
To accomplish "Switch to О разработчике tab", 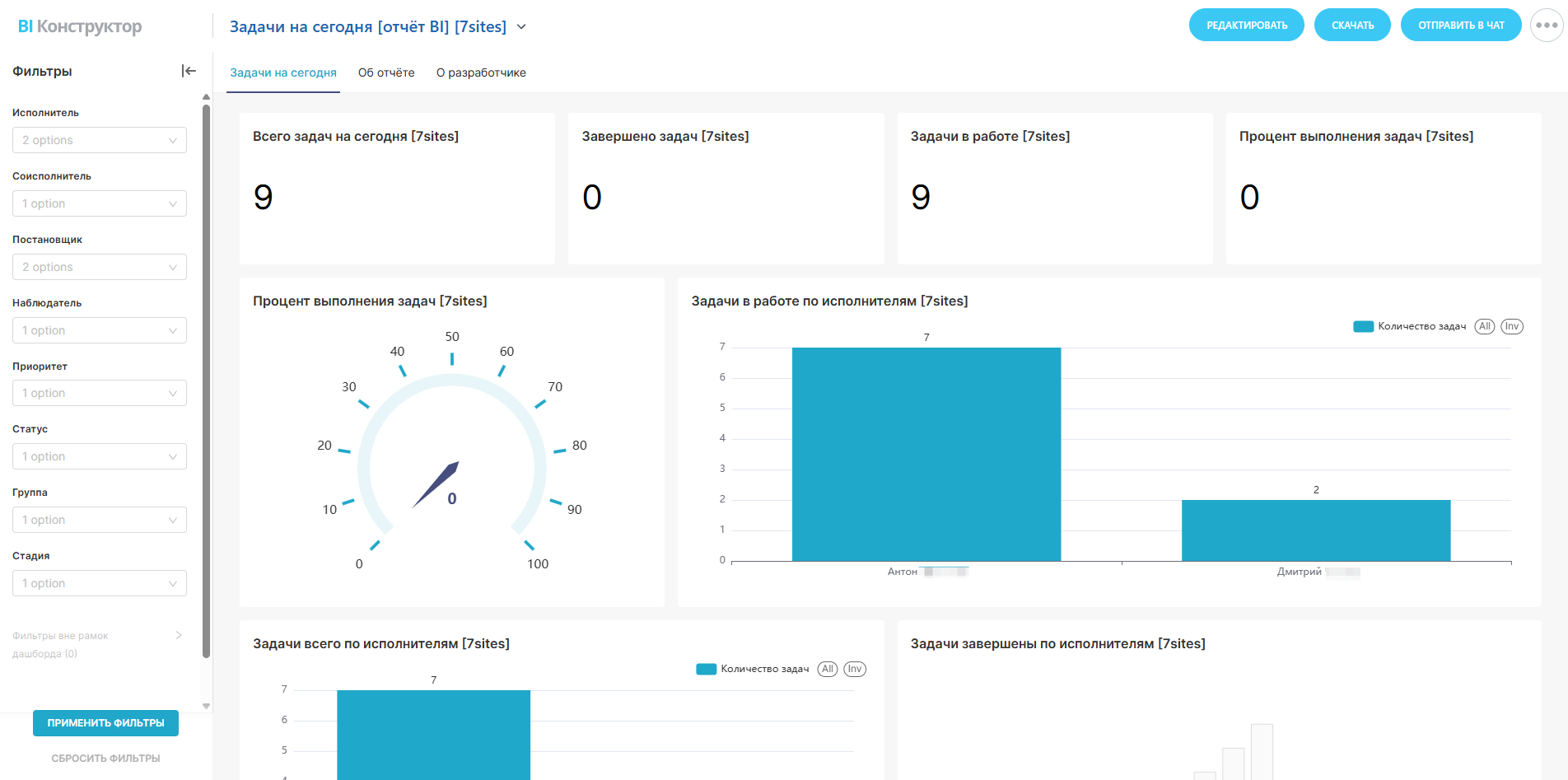I will tap(481, 72).
